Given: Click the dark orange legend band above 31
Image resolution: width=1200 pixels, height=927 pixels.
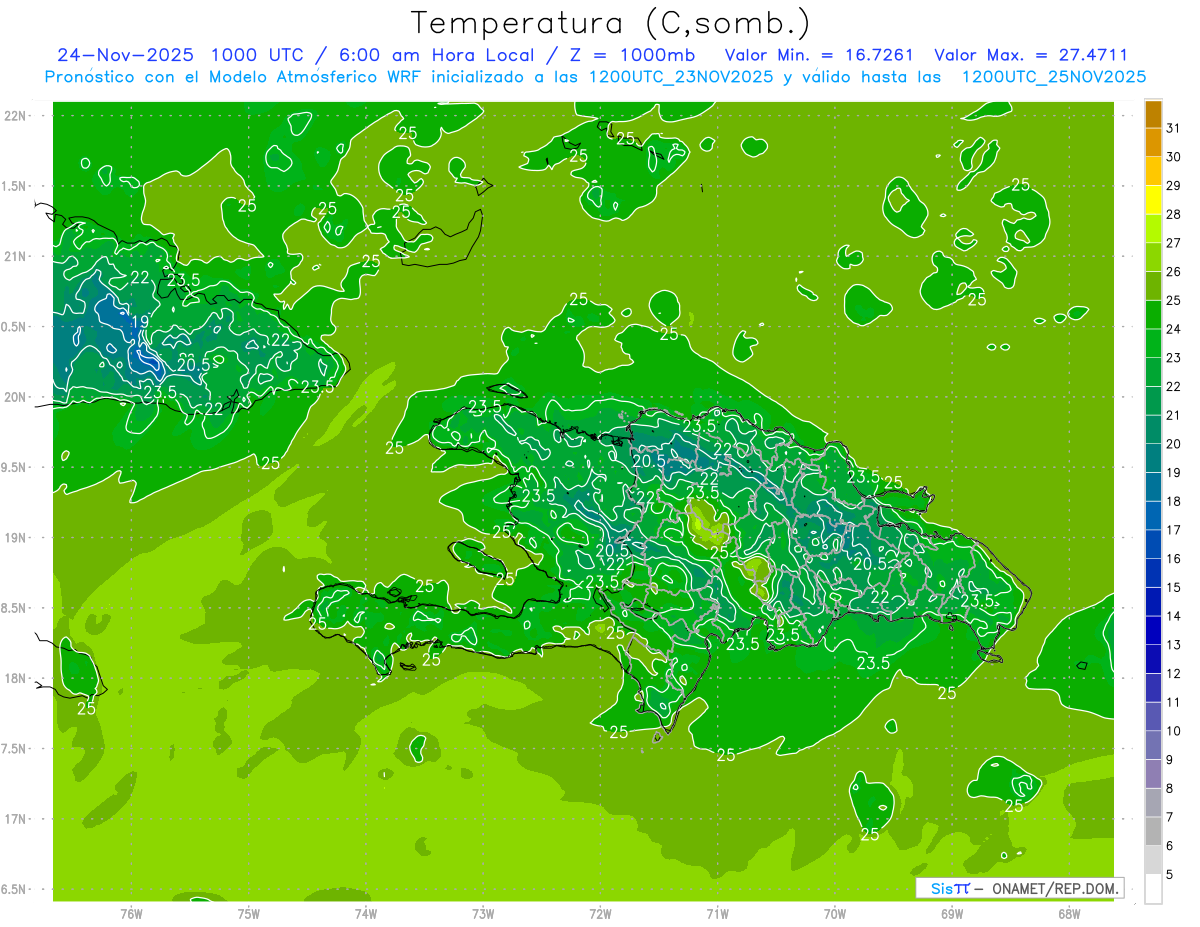Looking at the screenshot, I should [1153, 114].
